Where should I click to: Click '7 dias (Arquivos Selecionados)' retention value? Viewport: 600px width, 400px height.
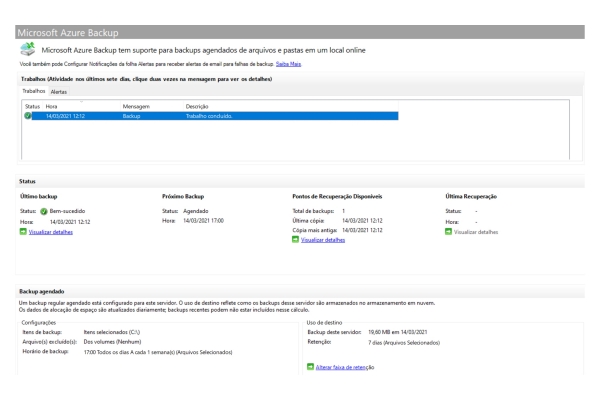click(404, 343)
